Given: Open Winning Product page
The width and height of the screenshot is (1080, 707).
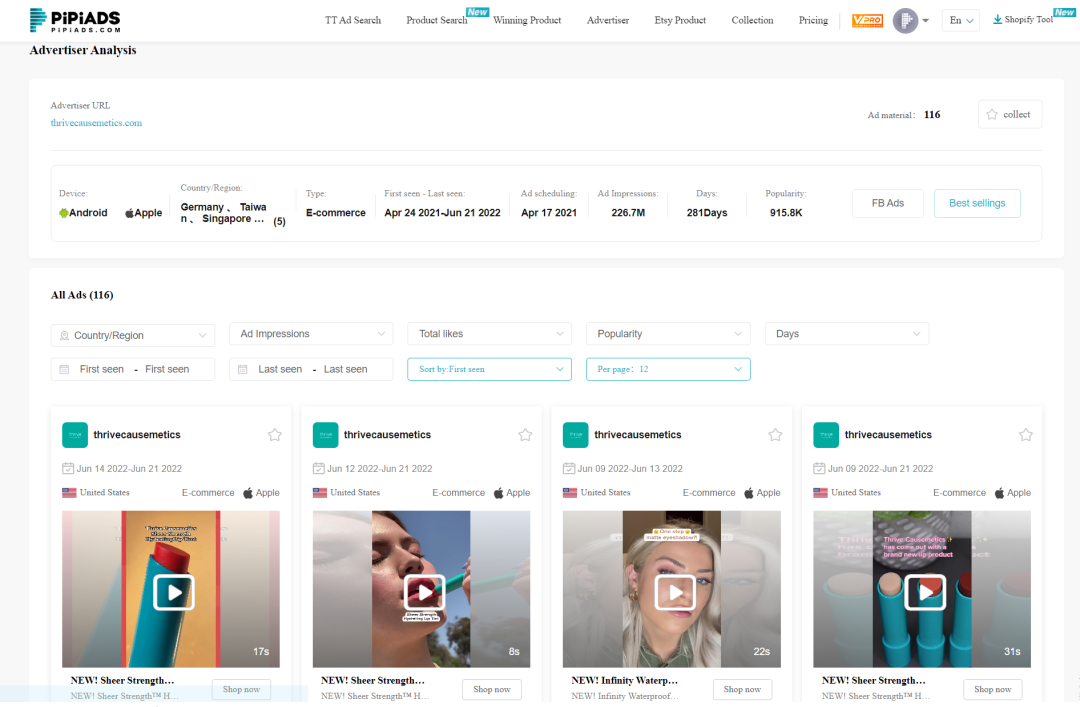Looking at the screenshot, I should (x=527, y=20).
